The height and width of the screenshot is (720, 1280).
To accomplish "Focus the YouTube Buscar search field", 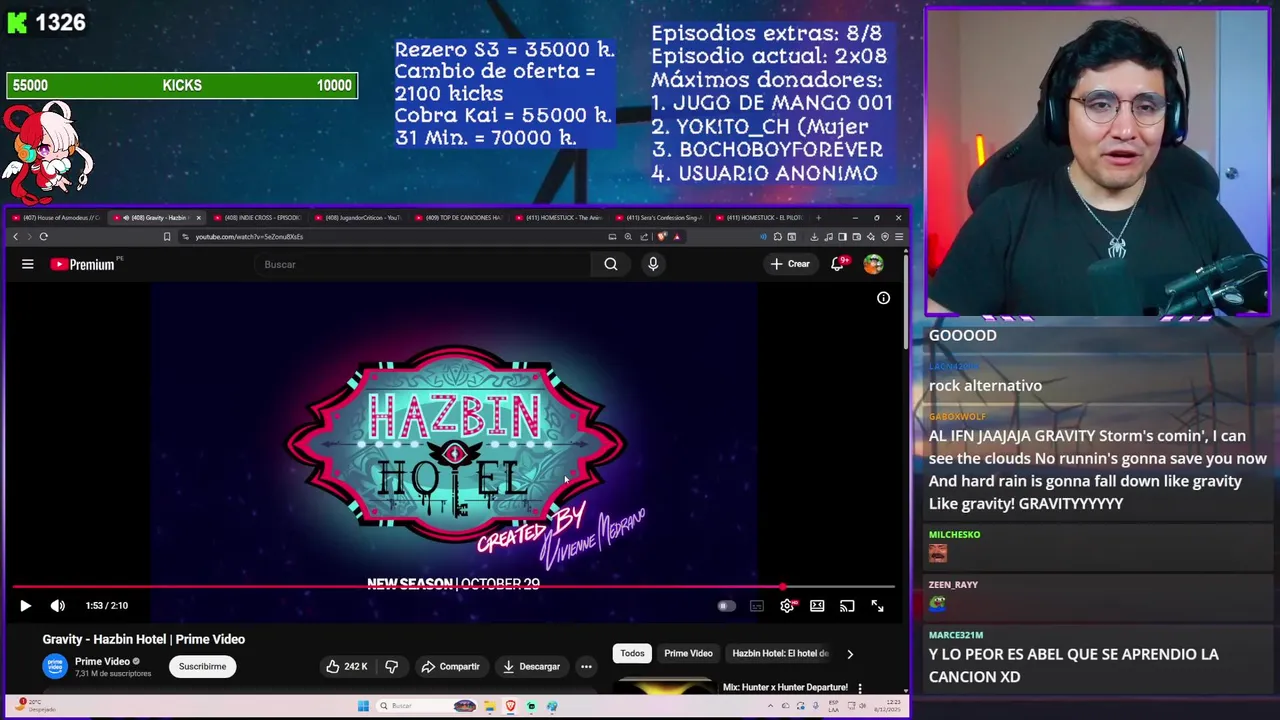I will (425, 264).
